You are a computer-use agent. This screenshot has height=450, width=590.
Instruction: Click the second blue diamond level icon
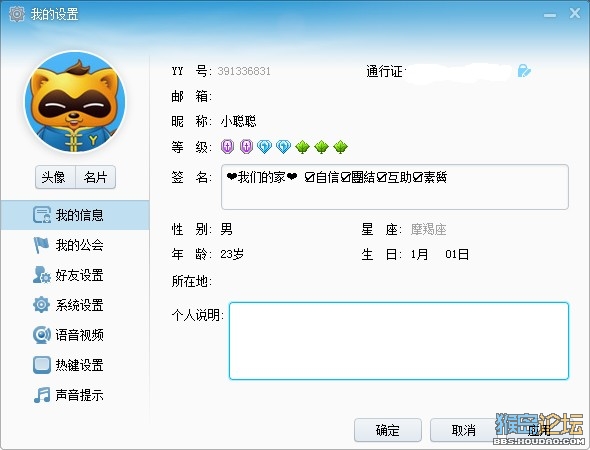pyautogui.click(x=283, y=146)
